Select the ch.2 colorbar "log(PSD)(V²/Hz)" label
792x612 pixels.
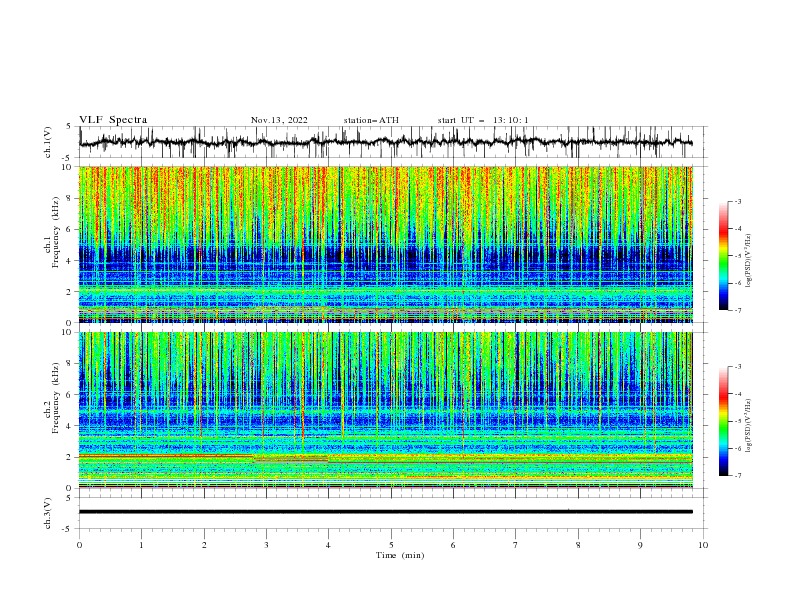(748, 426)
